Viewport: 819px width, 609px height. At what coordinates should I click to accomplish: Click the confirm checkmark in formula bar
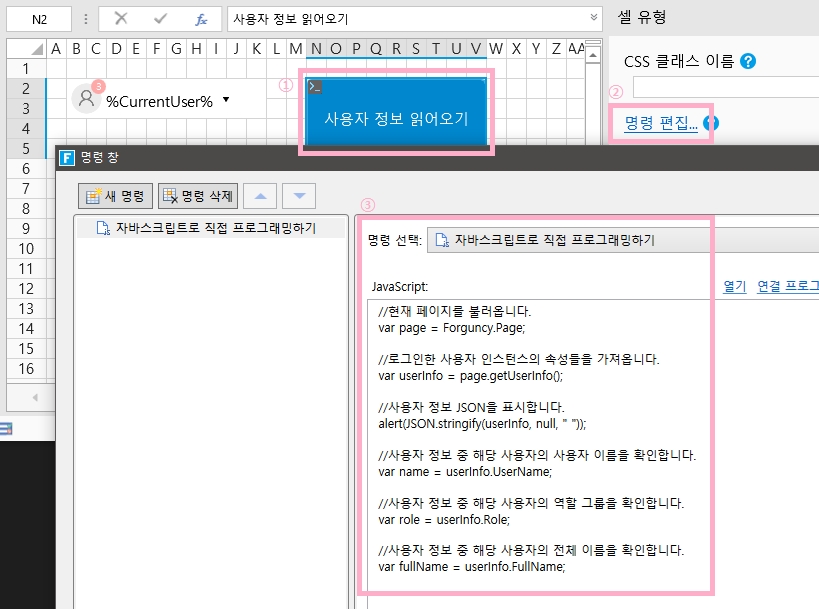point(161,19)
